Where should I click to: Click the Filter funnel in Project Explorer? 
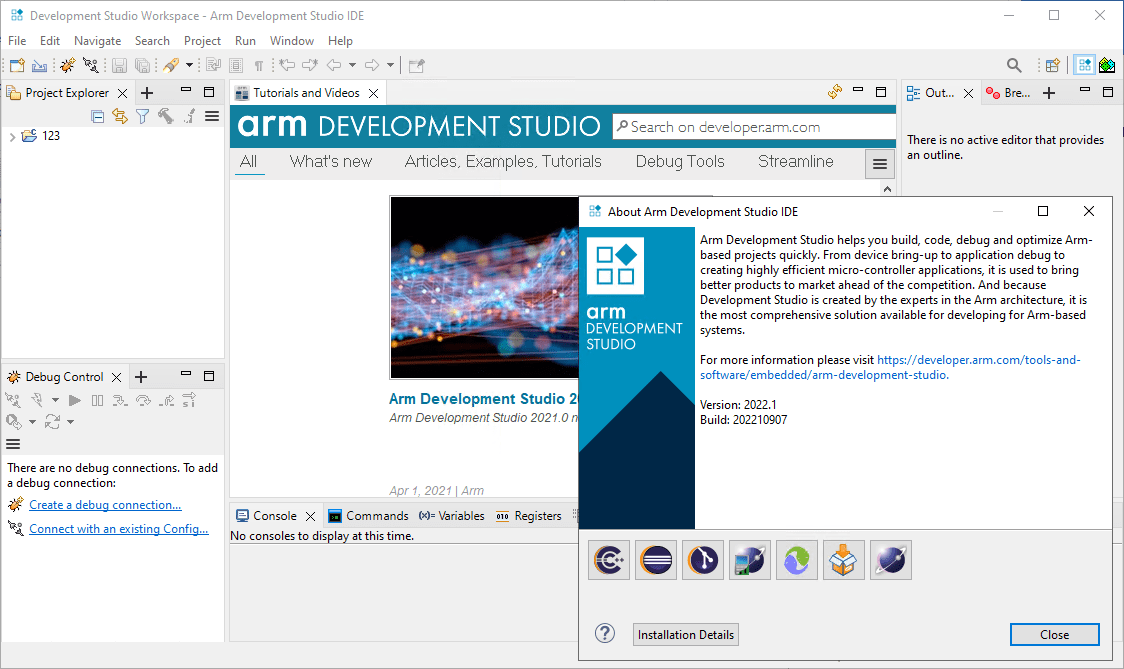143,116
